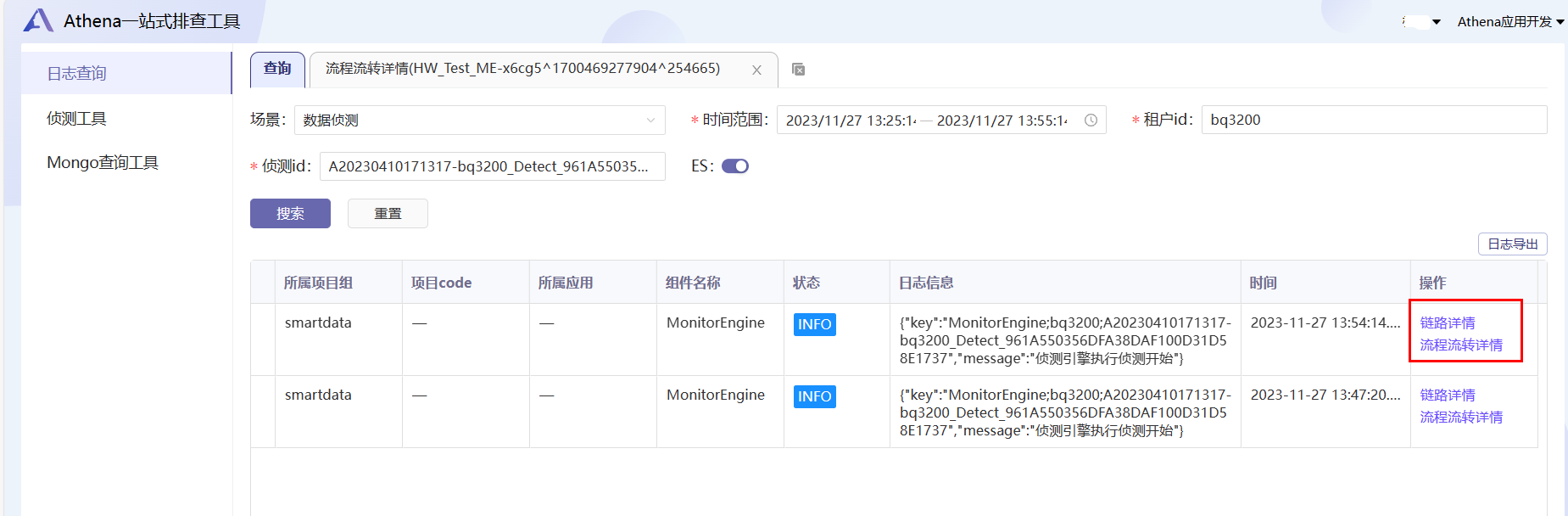
Task: Click the INFO badge in first row
Action: coord(815,324)
